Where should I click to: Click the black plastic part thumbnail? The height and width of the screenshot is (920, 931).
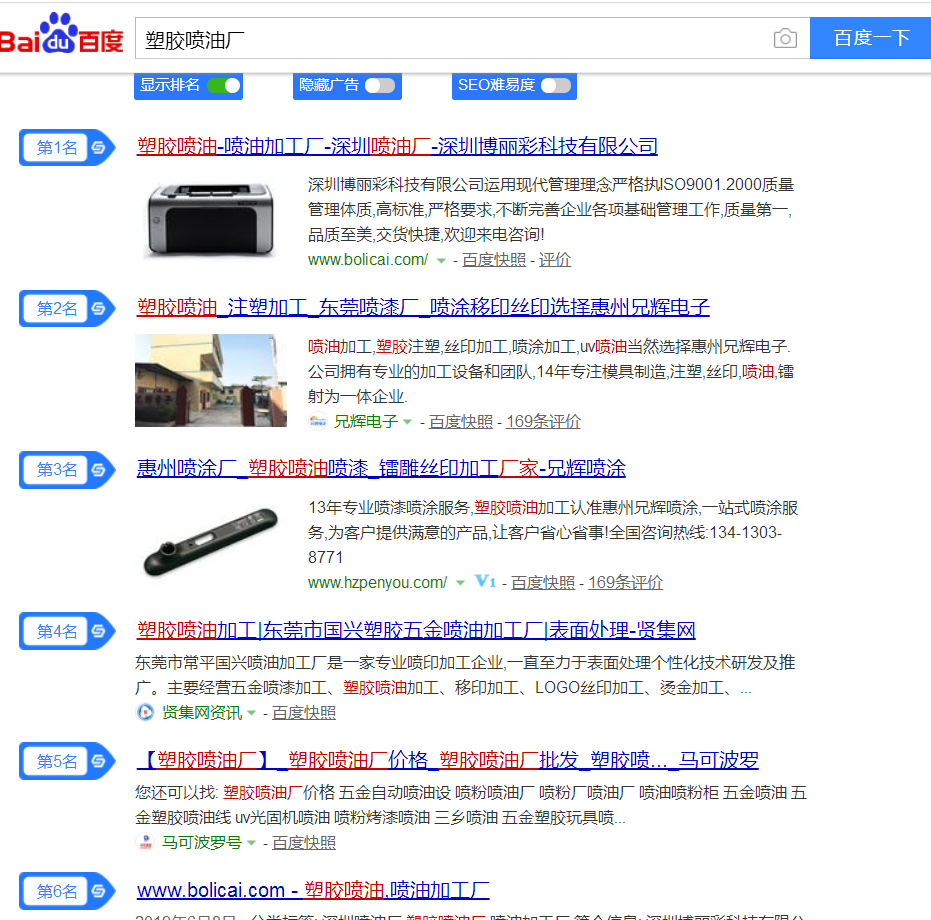tap(211, 542)
